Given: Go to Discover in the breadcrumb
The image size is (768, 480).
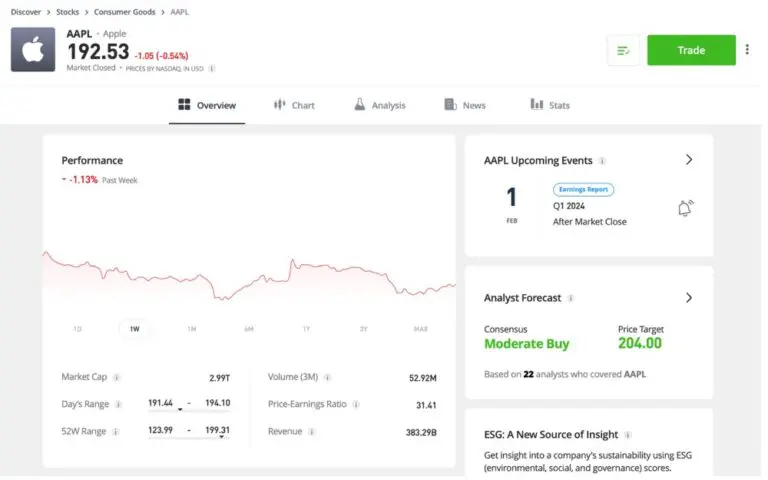Looking at the screenshot, I should pos(26,12).
